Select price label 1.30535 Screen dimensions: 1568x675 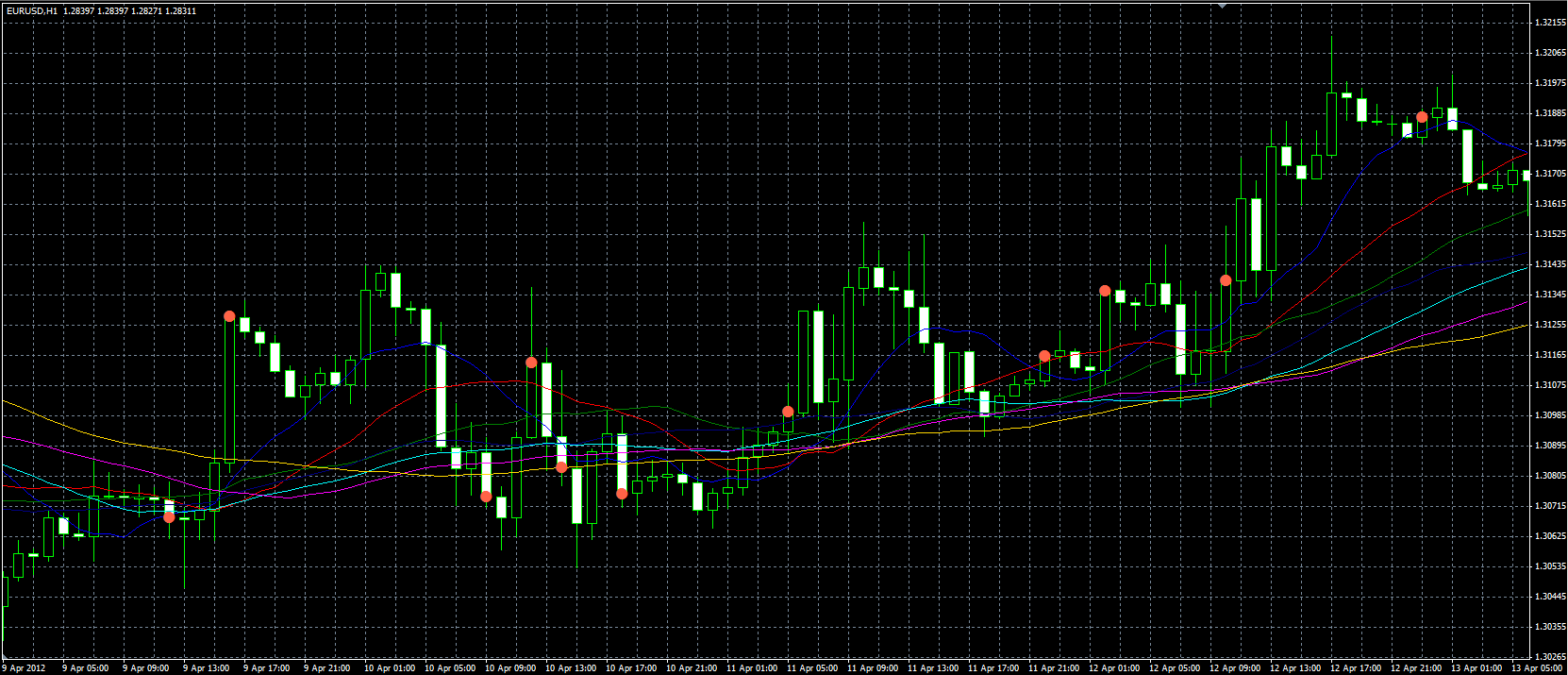pos(1550,566)
